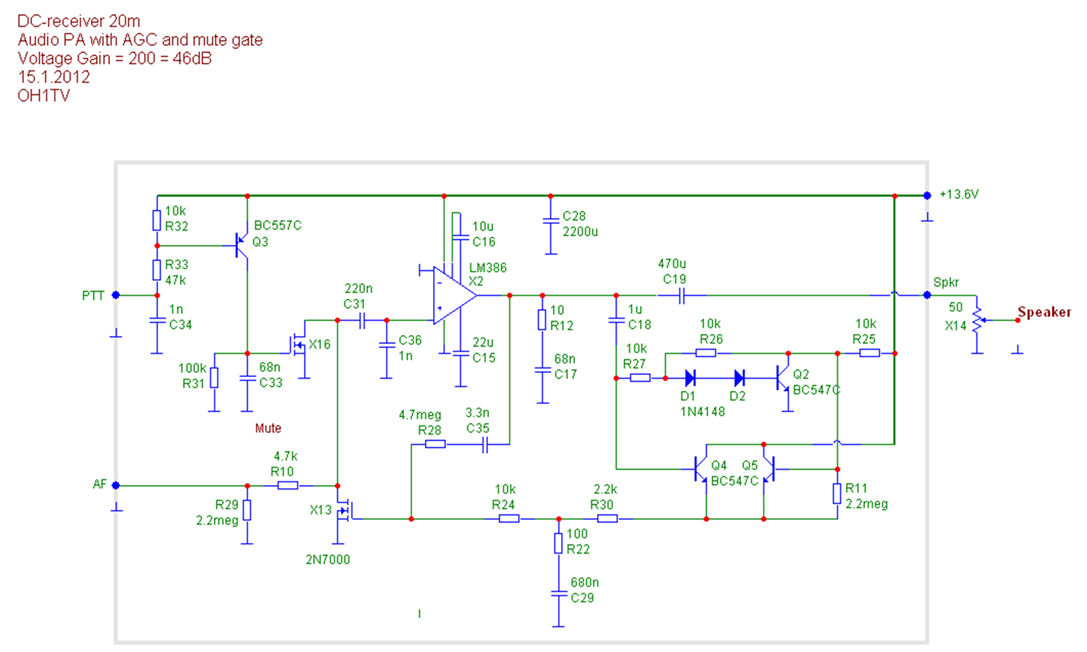The image size is (1087, 652).
Task: Select the +13.6V supply terminal
Action: 927,195
